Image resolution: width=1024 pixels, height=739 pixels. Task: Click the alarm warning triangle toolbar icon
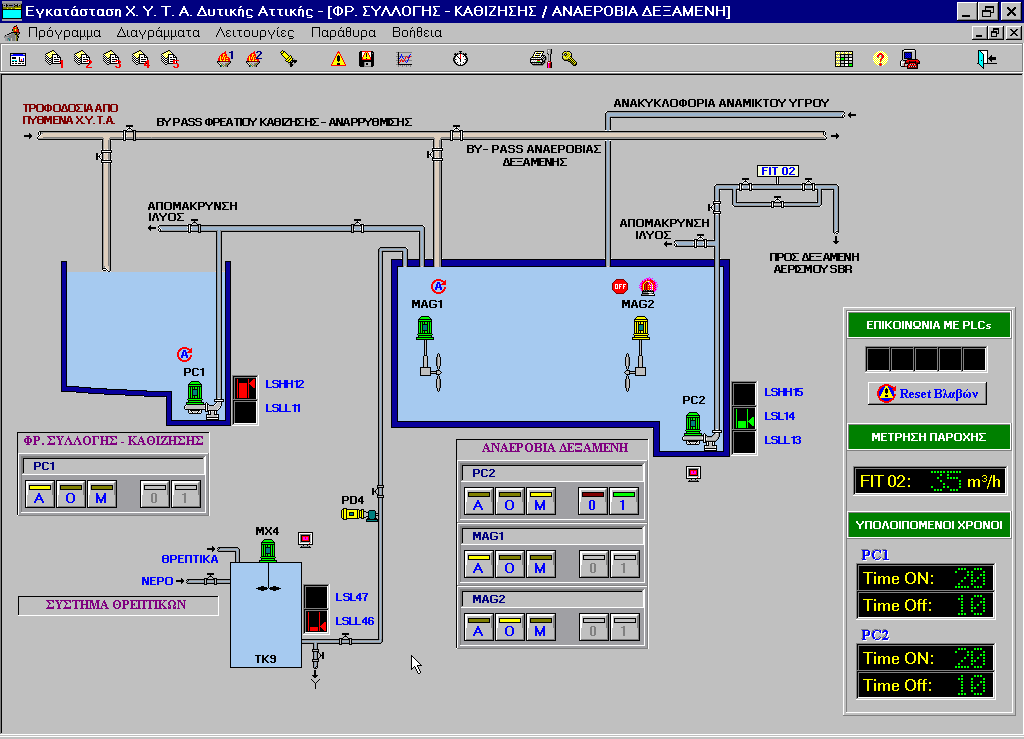click(x=339, y=59)
